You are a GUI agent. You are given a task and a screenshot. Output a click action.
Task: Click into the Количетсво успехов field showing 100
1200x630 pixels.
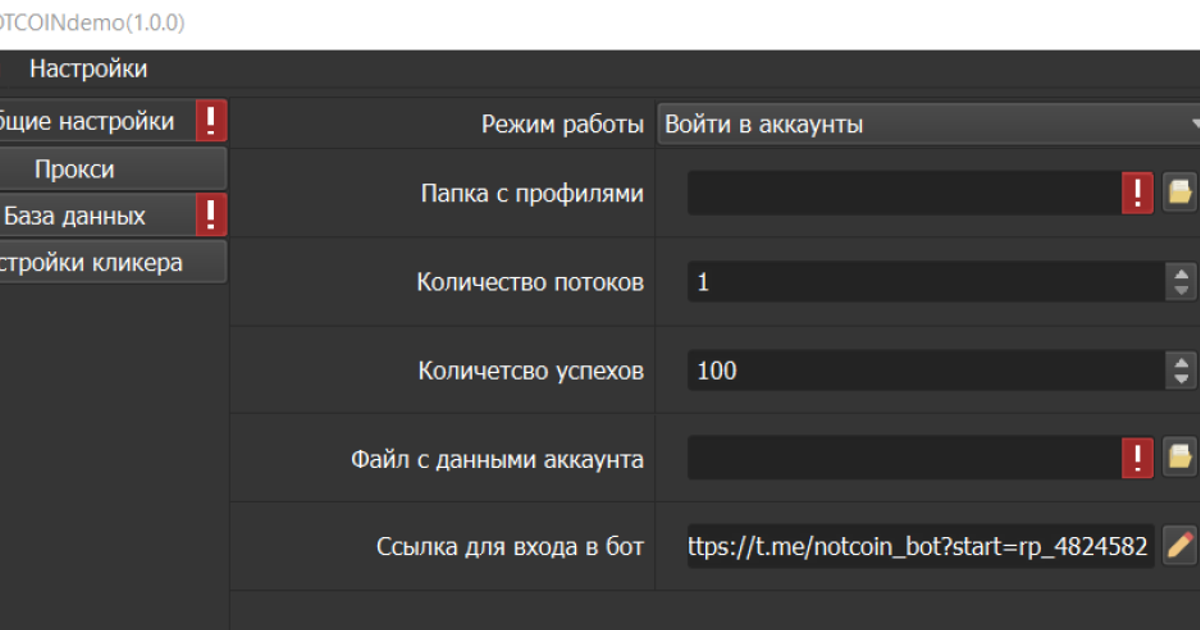927,370
